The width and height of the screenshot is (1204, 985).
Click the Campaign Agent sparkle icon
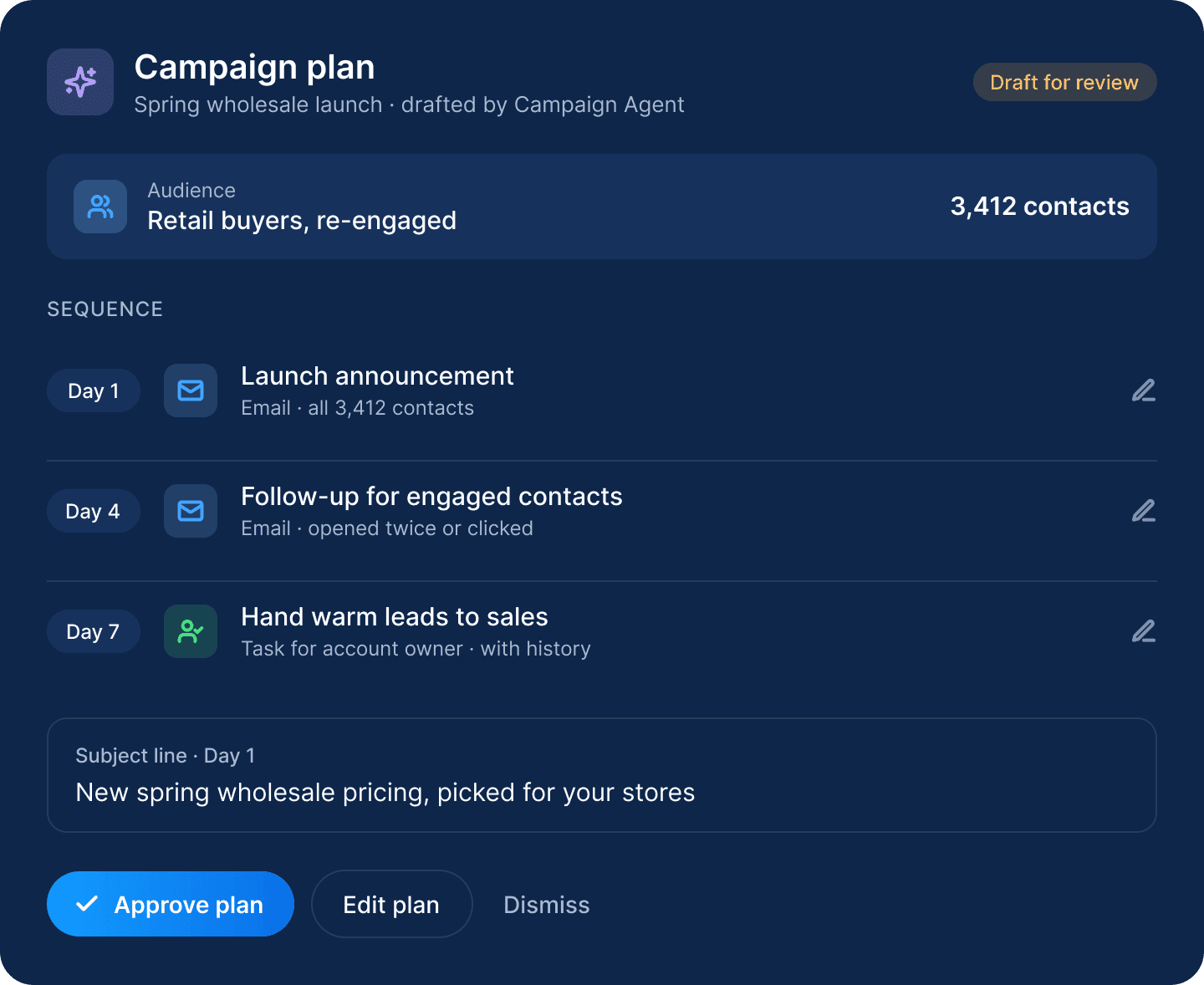tap(80, 82)
